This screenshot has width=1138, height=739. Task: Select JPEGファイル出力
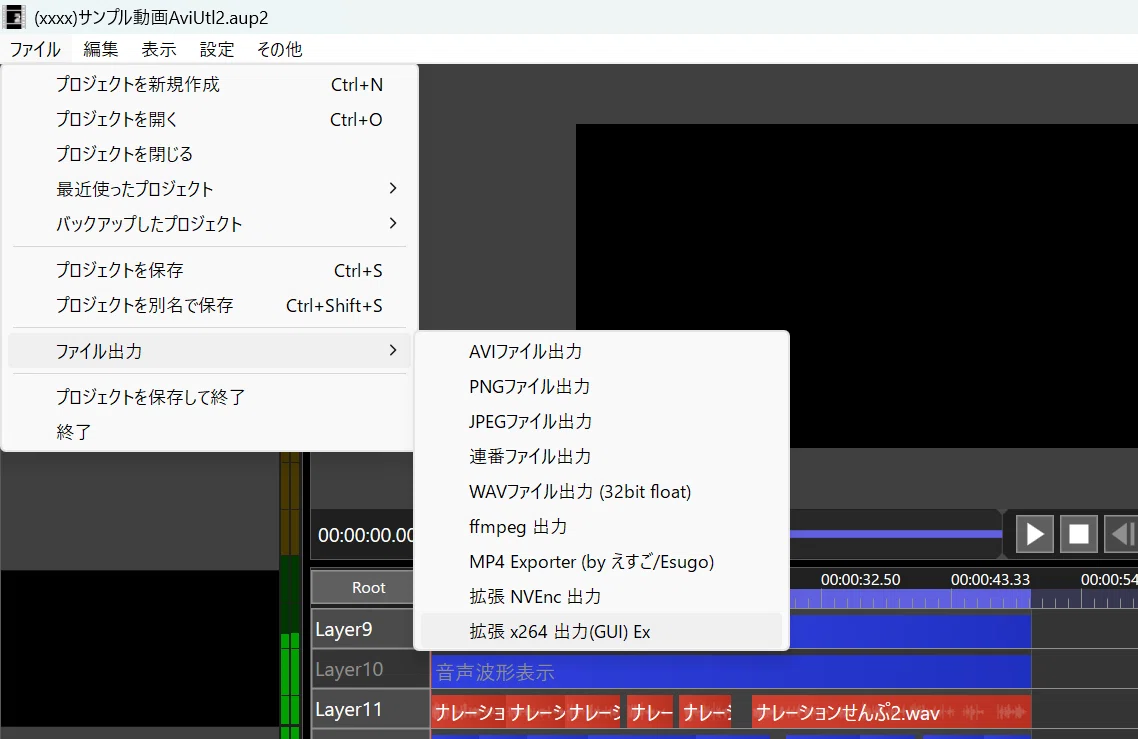click(x=601, y=421)
